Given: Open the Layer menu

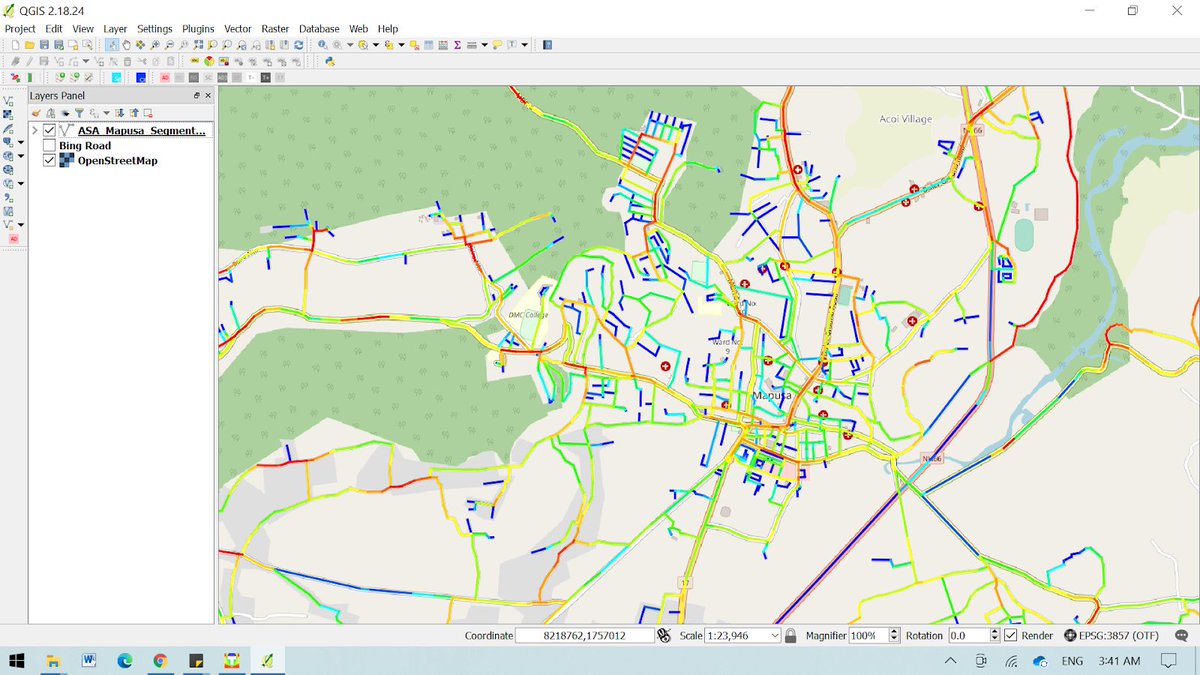Looking at the screenshot, I should pyautogui.click(x=115, y=29).
